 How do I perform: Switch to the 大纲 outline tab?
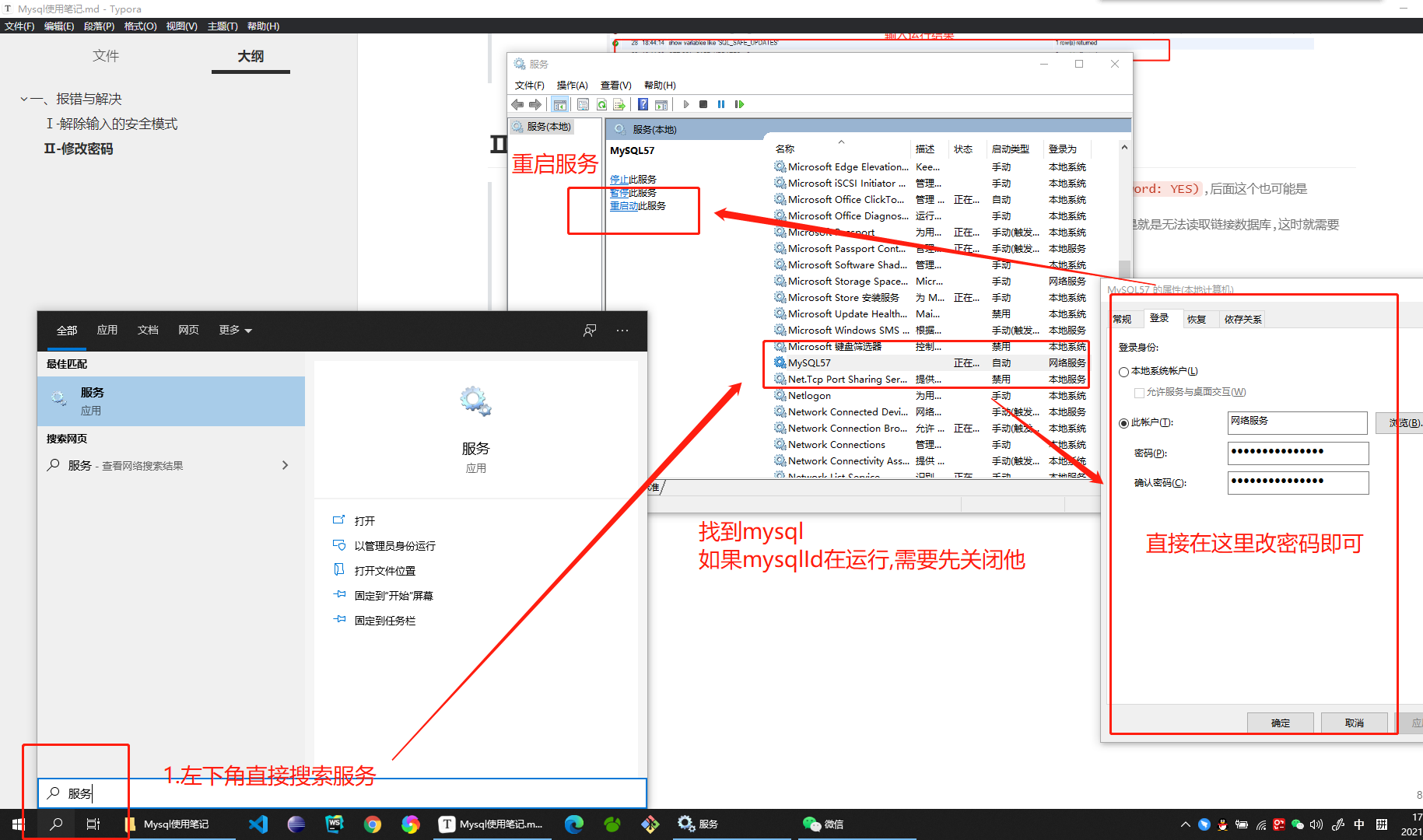(x=251, y=56)
